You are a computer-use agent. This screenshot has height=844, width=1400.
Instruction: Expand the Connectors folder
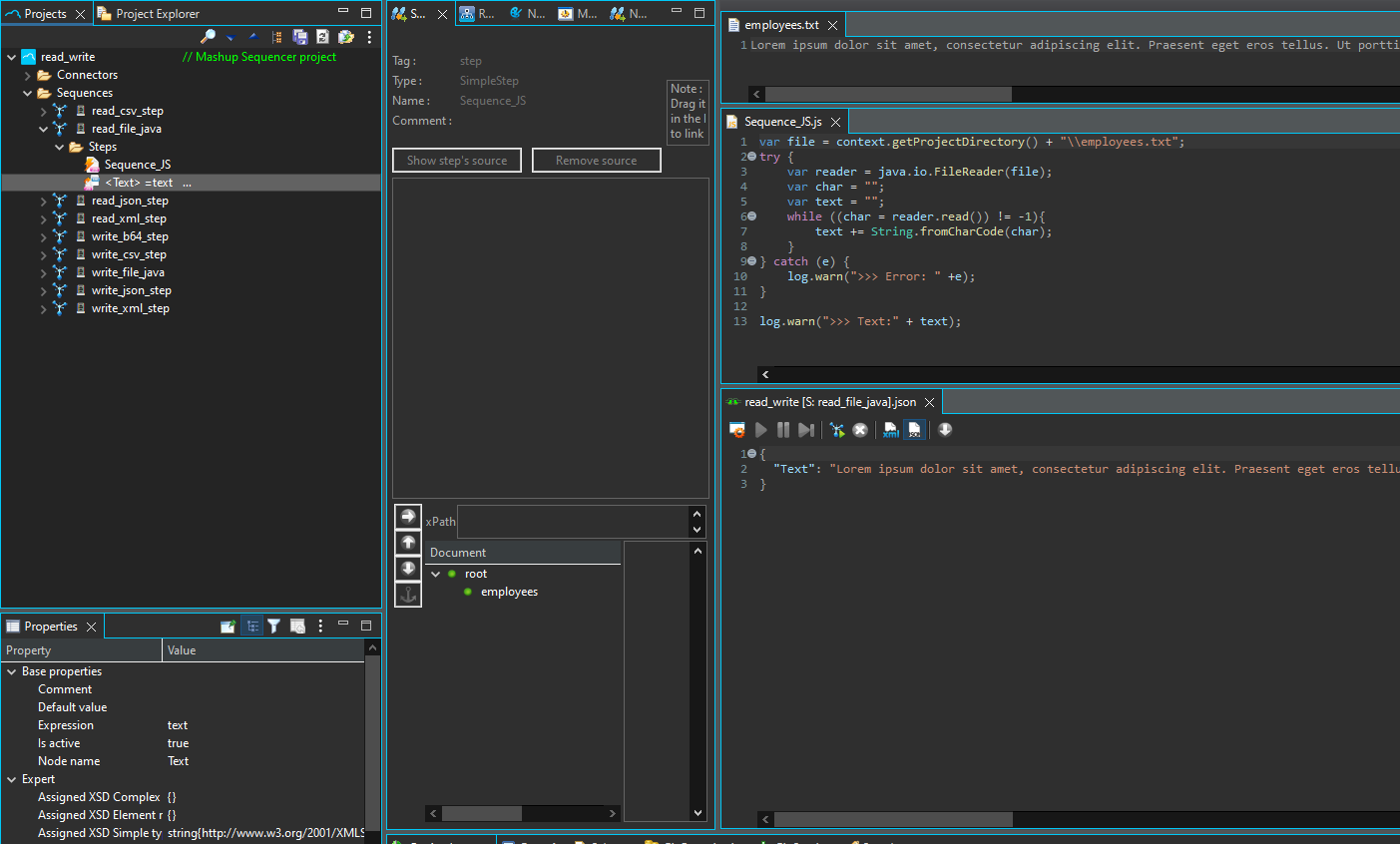pos(28,76)
